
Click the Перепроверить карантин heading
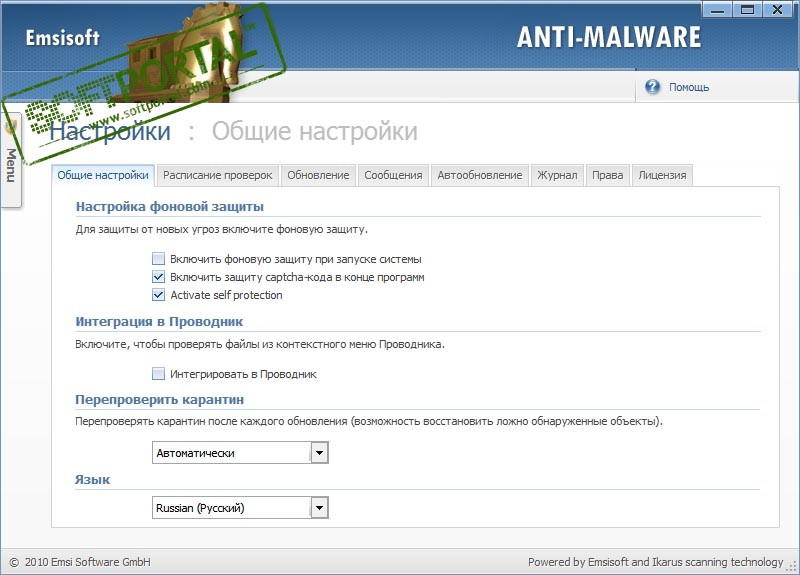coord(160,399)
